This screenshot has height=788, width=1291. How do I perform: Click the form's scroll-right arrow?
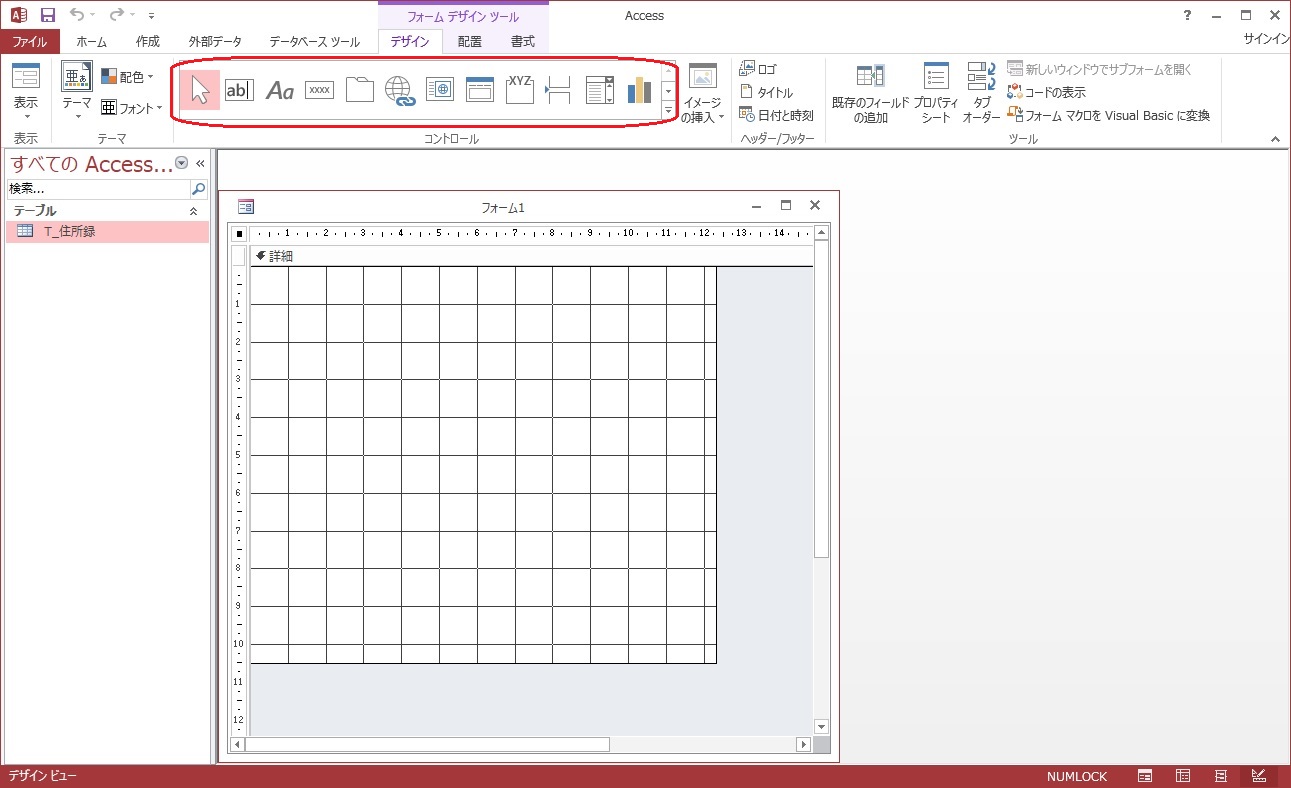(803, 744)
